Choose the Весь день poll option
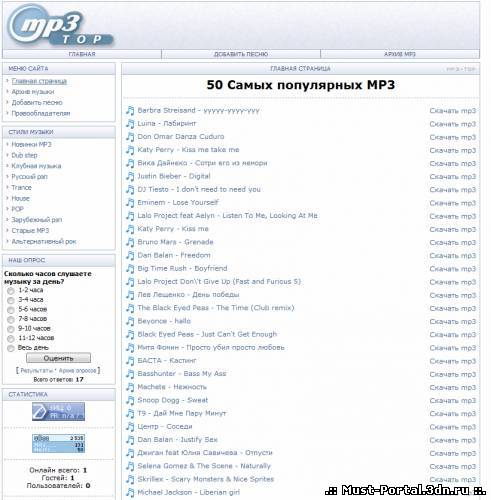The width and height of the screenshot is (491, 500). pos(11,348)
